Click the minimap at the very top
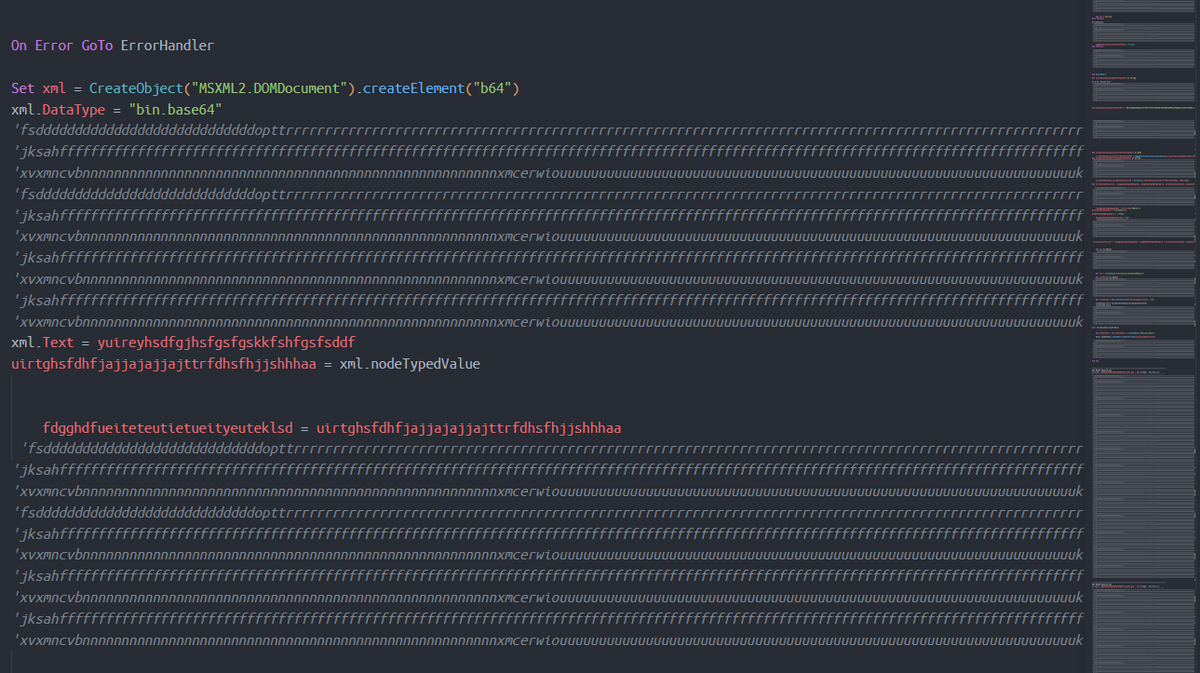 click(x=1143, y=10)
